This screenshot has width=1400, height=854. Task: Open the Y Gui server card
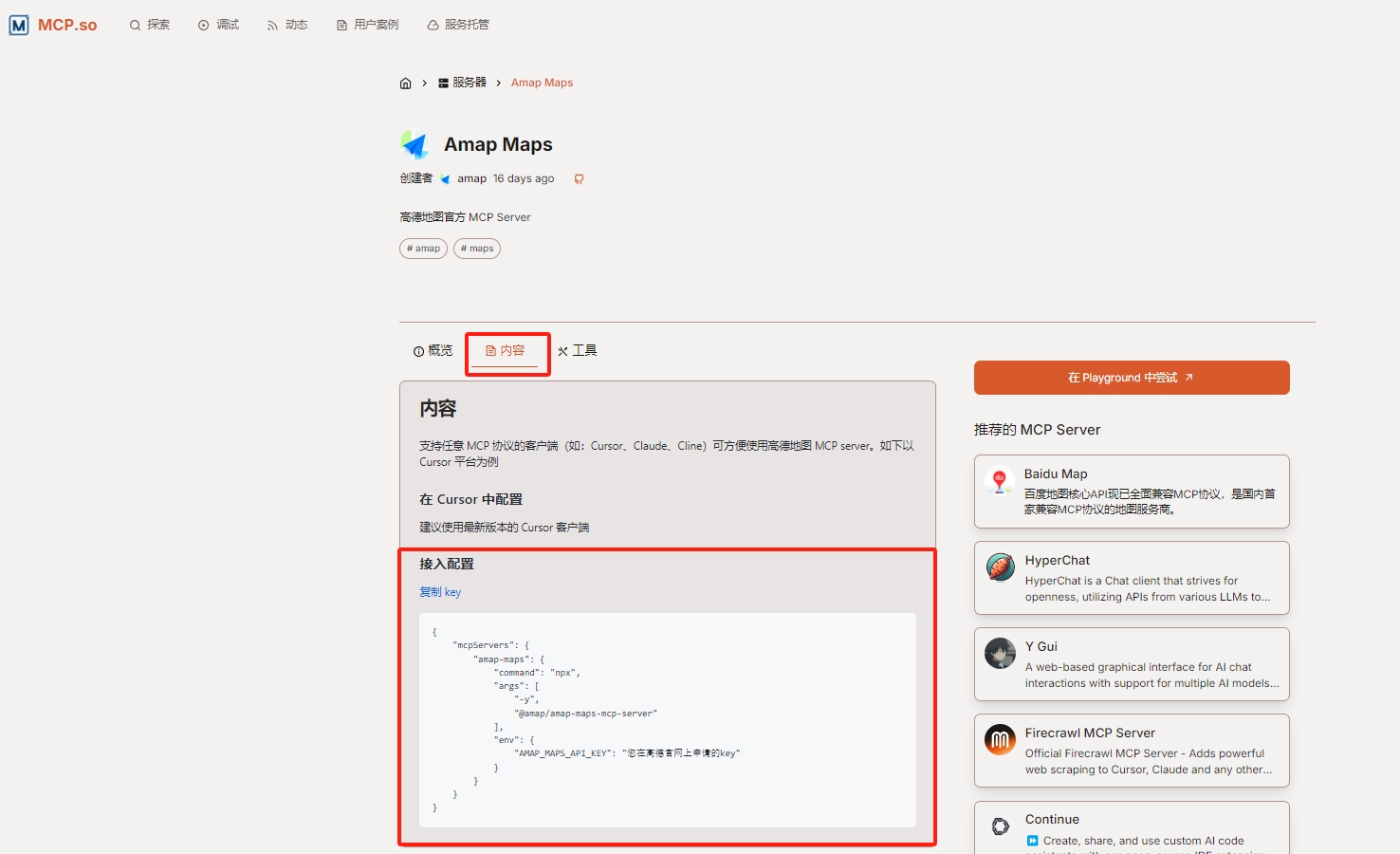pyautogui.click(x=1132, y=664)
